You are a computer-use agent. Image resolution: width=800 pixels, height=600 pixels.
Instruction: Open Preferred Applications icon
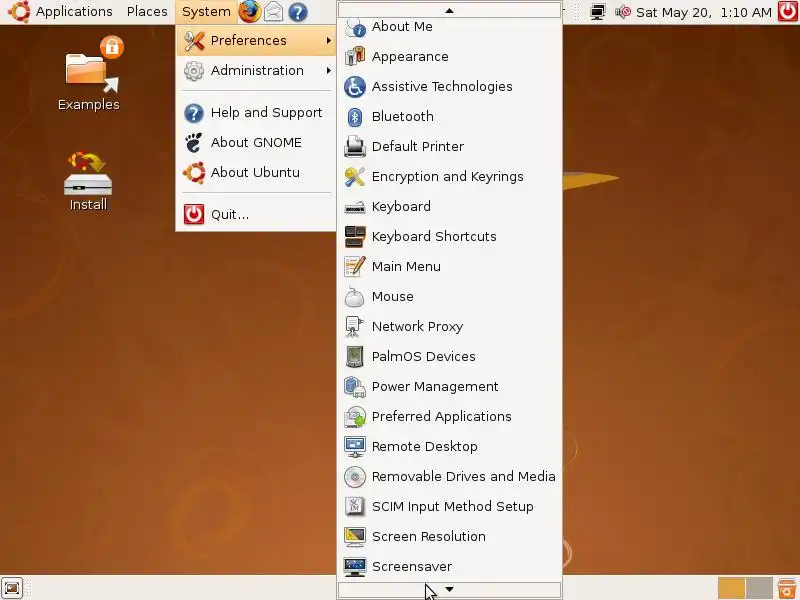click(355, 417)
